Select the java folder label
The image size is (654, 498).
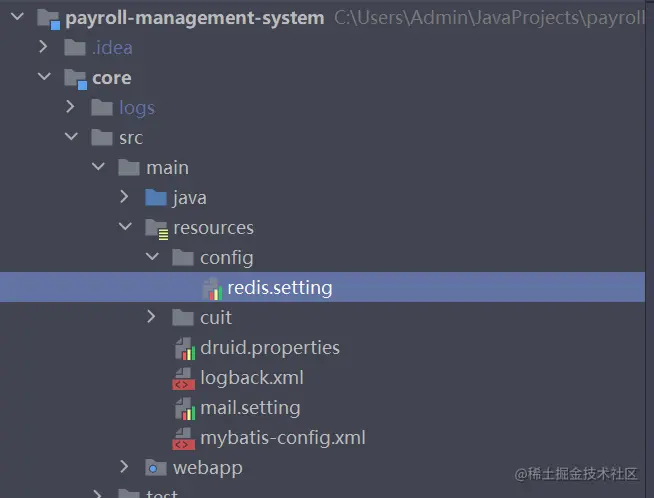pyautogui.click(x=190, y=199)
